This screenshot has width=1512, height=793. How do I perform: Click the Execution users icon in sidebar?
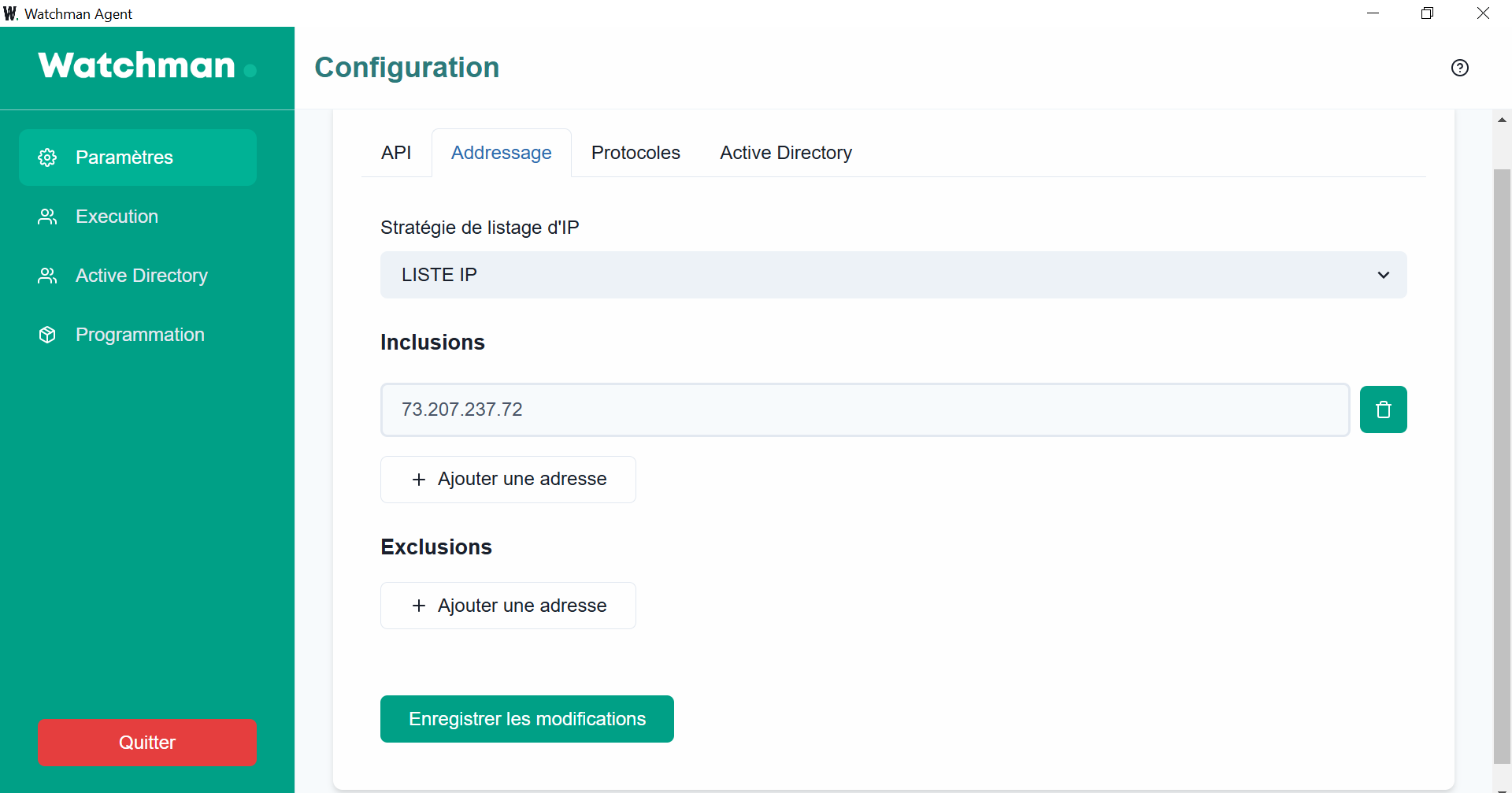(47, 217)
